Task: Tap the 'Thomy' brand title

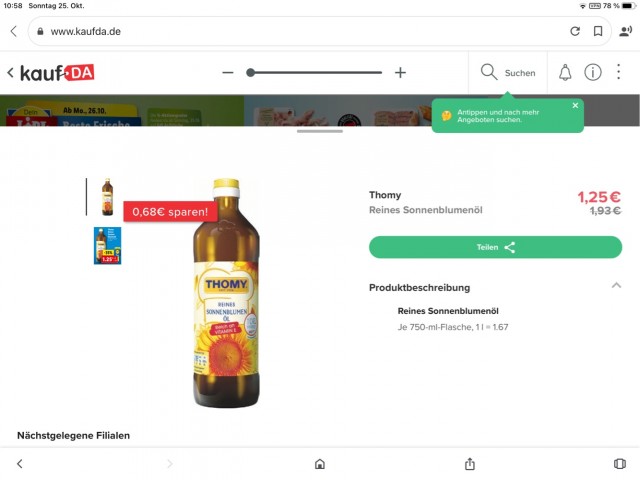Action: [385, 195]
